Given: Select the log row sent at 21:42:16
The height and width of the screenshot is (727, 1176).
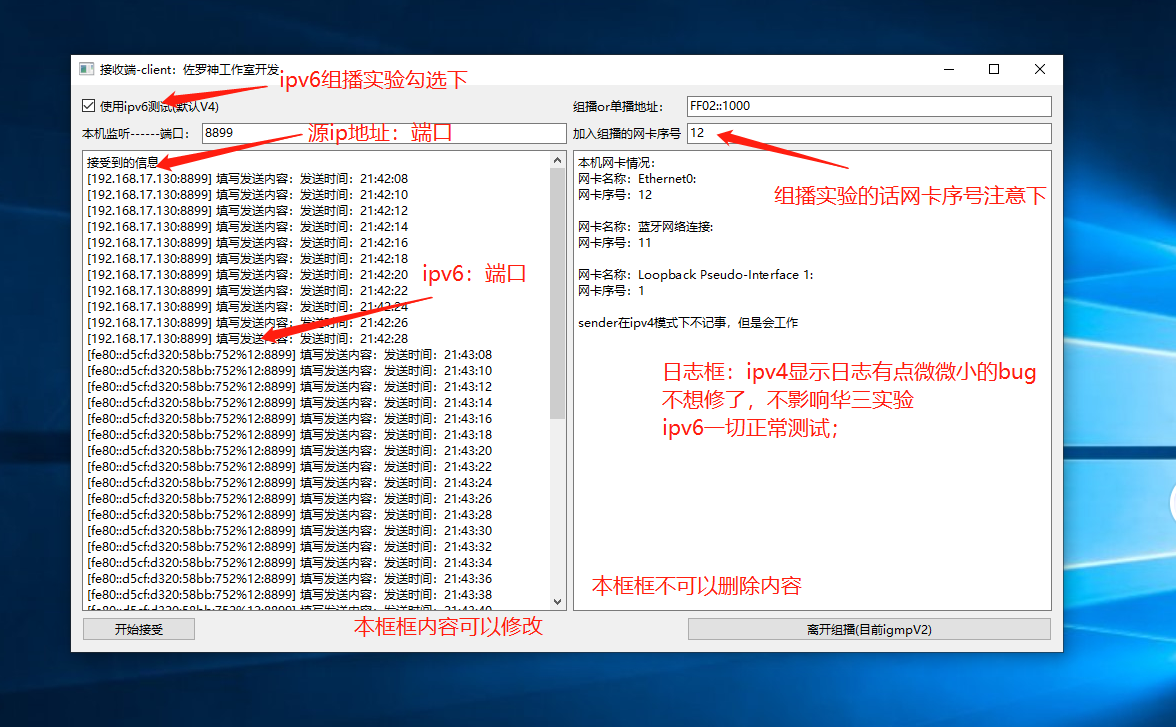Looking at the screenshot, I should pos(248,242).
